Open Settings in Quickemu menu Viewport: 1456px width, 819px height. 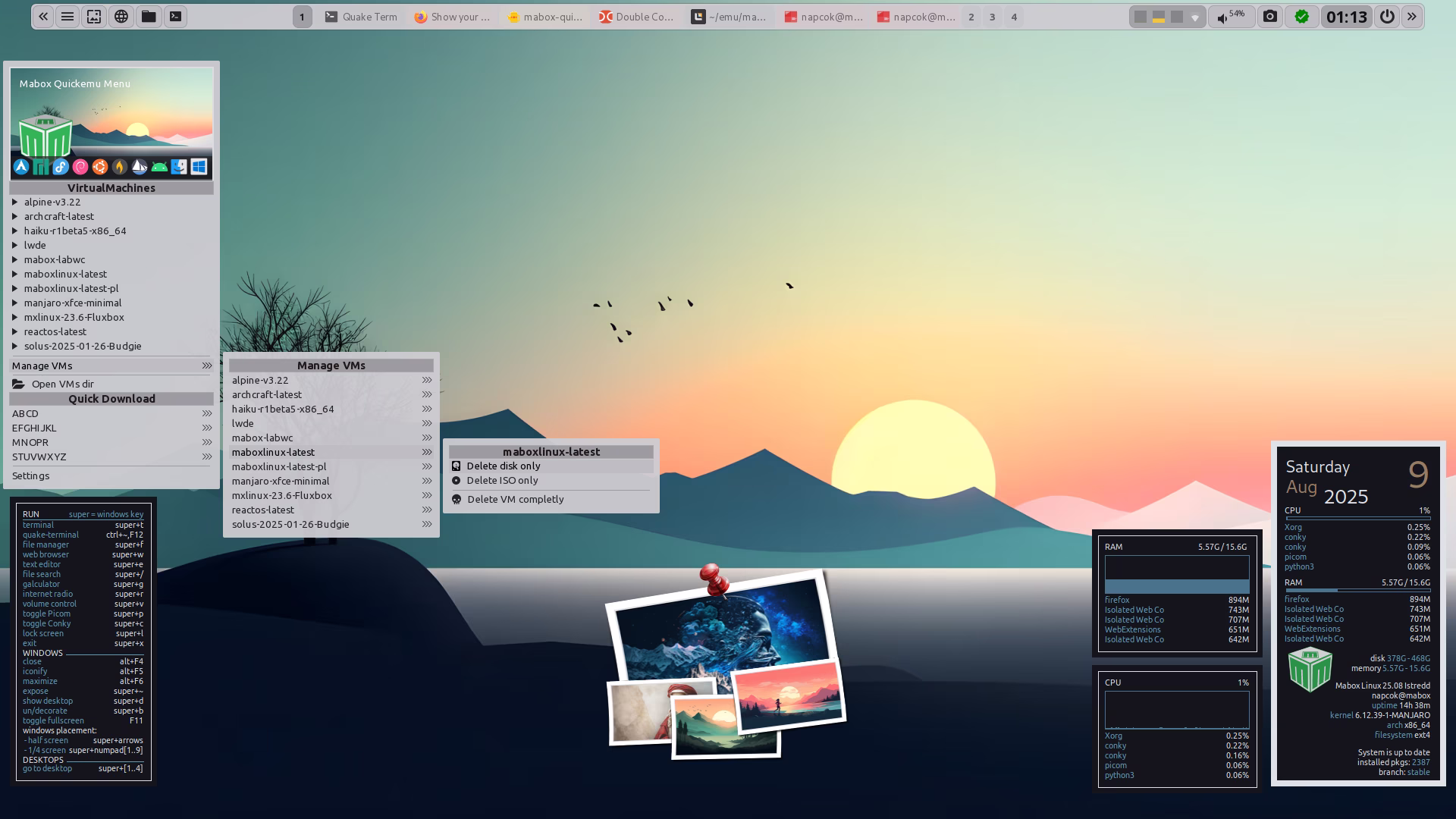click(x=31, y=475)
